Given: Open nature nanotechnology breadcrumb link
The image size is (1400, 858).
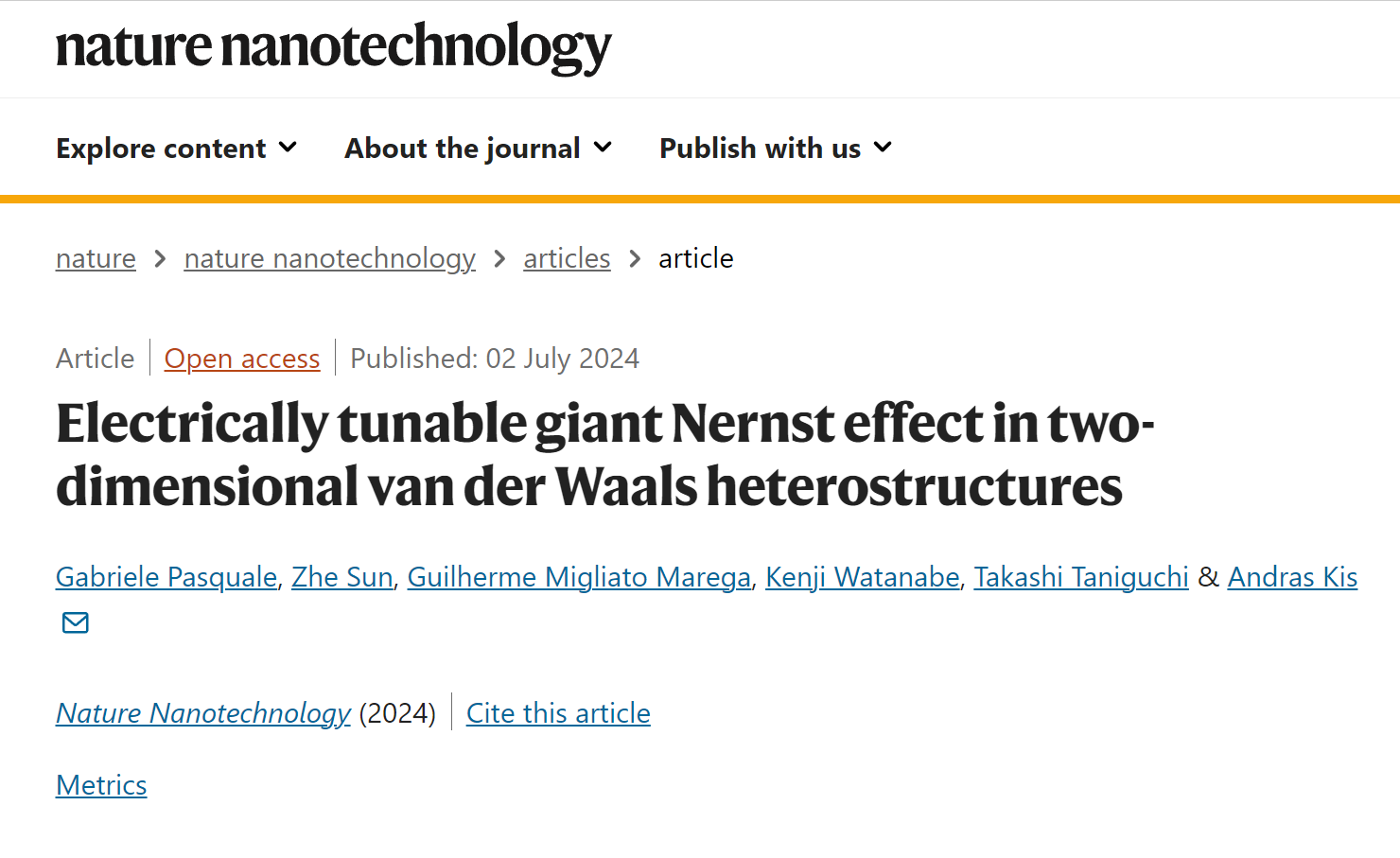Looking at the screenshot, I should coord(329,258).
